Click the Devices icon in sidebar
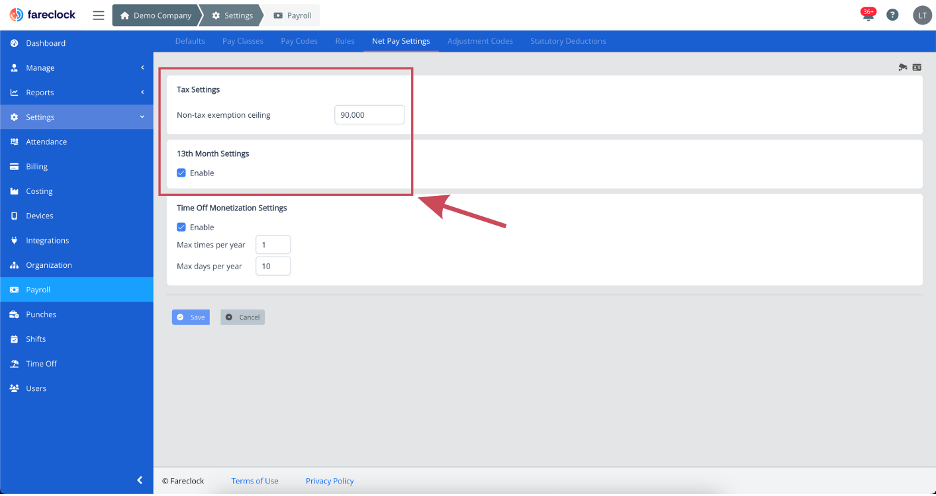This screenshot has width=936, height=496. coord(14,216)
